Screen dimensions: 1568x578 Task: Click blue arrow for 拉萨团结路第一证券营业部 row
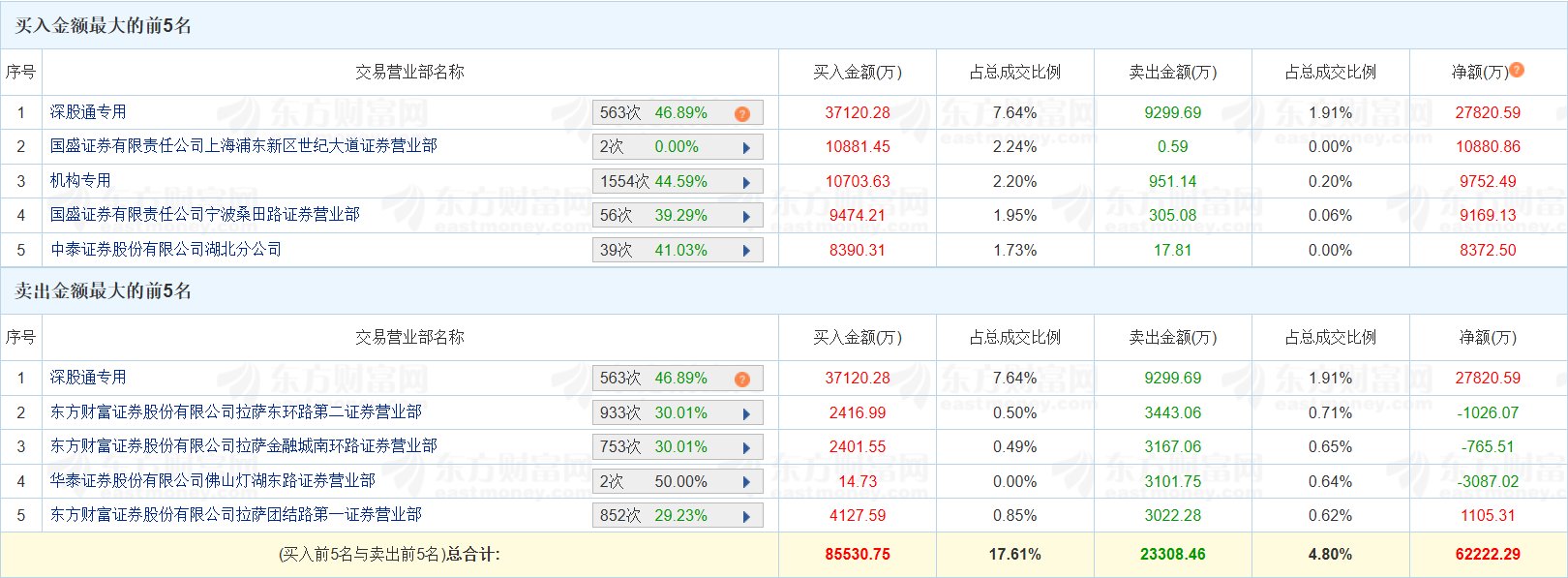point(746,517)
